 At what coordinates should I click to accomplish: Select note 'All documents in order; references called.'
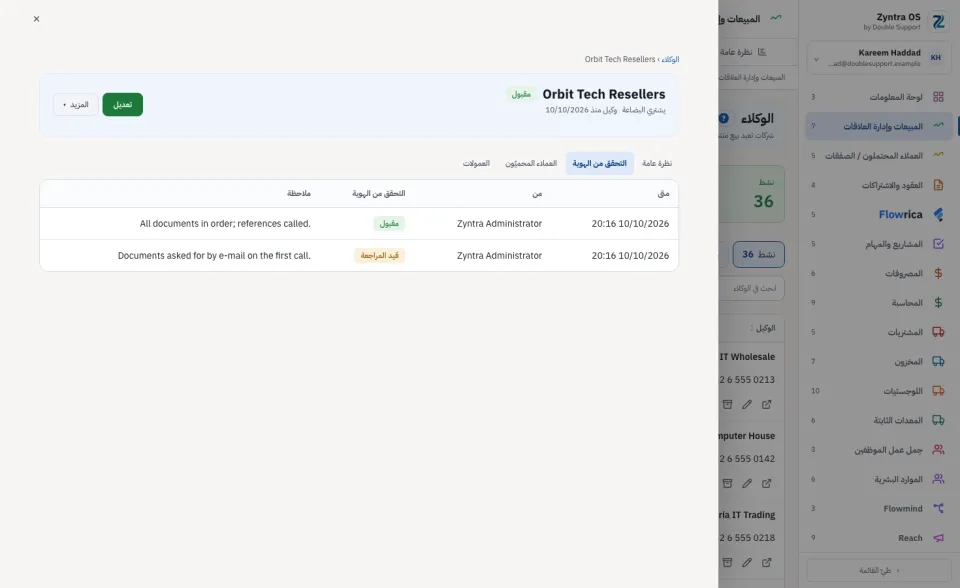(225, 224)
